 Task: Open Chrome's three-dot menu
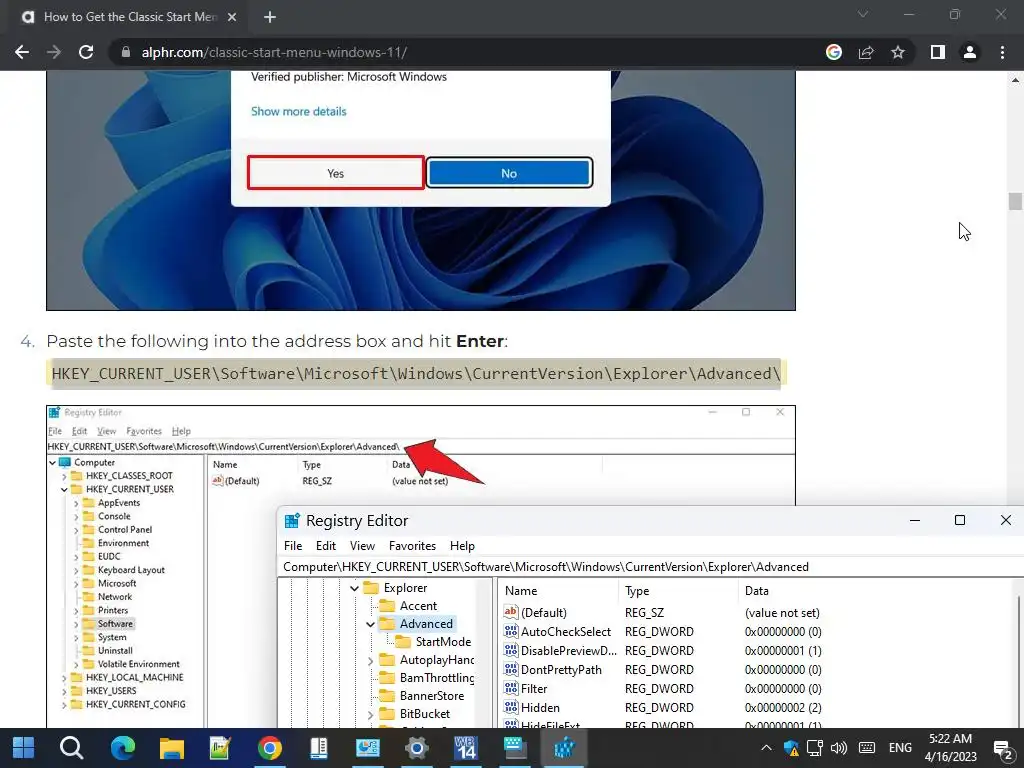pos(1002,52)
